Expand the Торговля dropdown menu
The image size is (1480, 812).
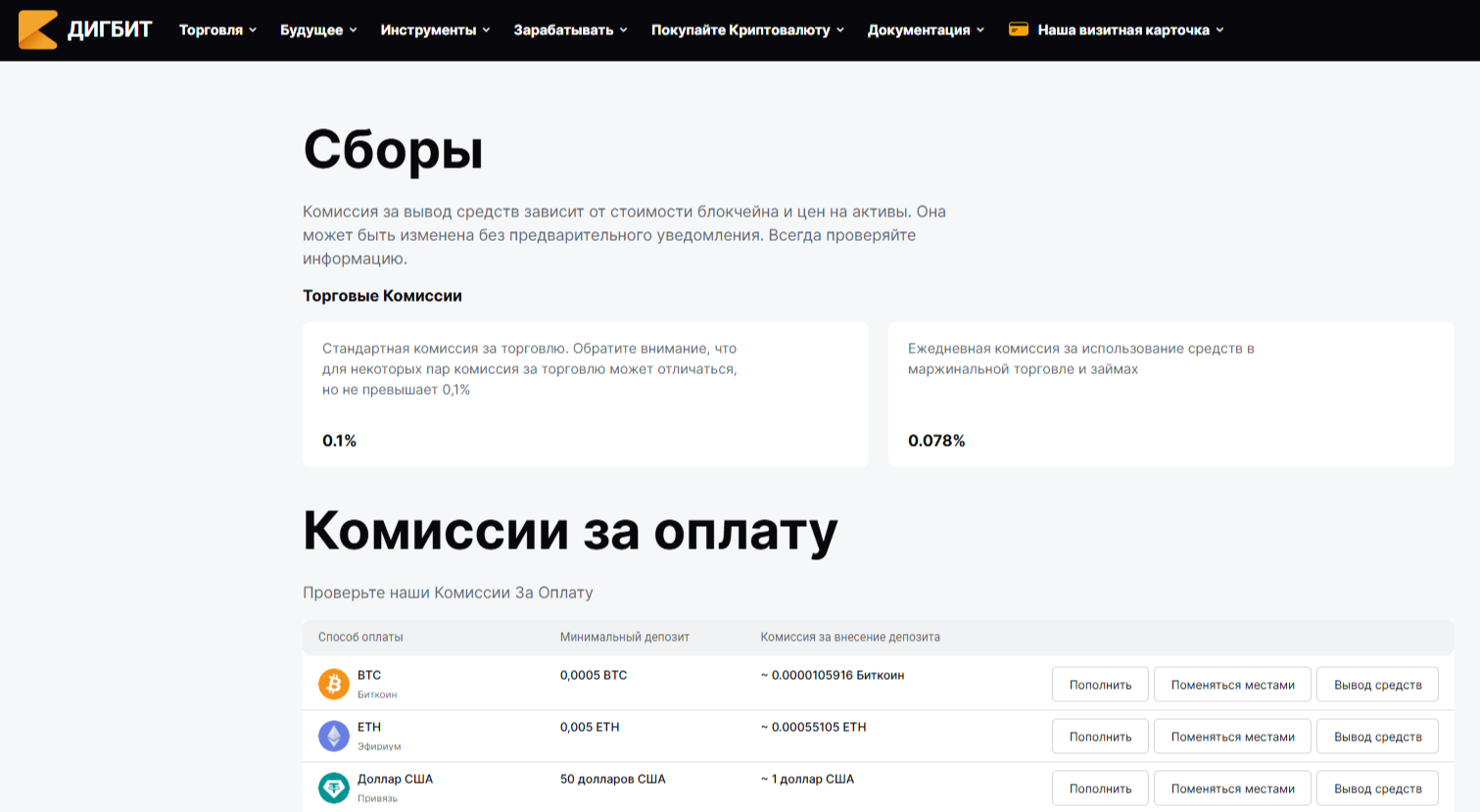pyautogui.click(x=217, y=30)
